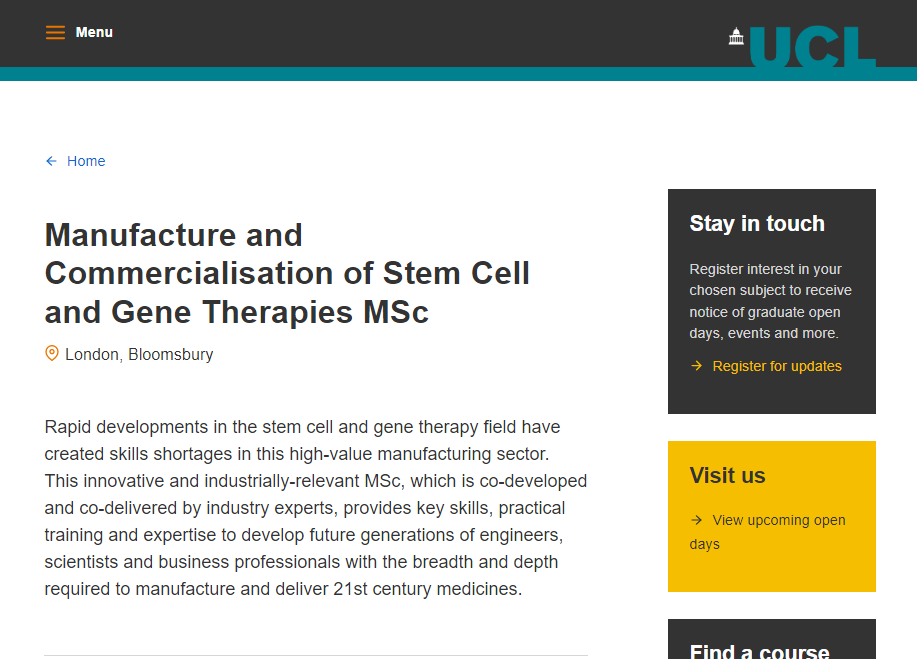
Task: Open the Register for updates link
Action: [x=777, y=366]
